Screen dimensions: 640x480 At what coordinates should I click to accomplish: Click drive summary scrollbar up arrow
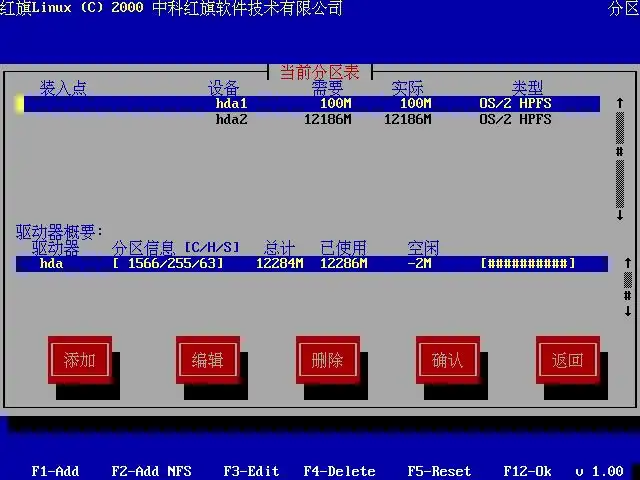coord(628,263)
